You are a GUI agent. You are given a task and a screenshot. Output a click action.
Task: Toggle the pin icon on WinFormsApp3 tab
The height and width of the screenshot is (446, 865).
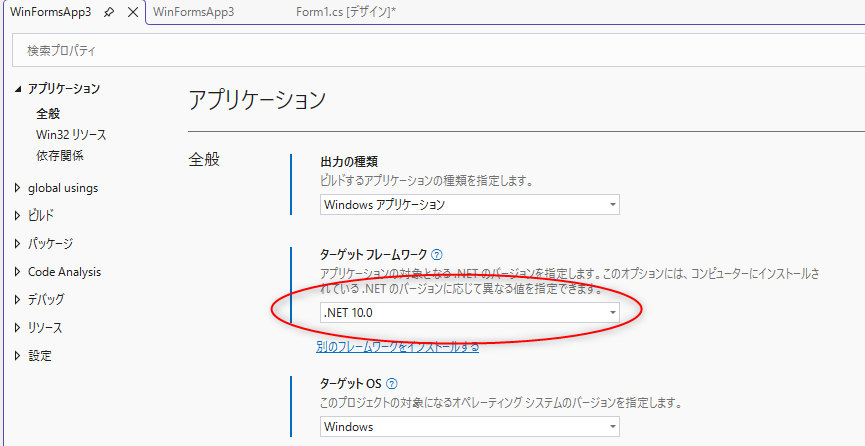pyautogui.click(x=109, y=13)
